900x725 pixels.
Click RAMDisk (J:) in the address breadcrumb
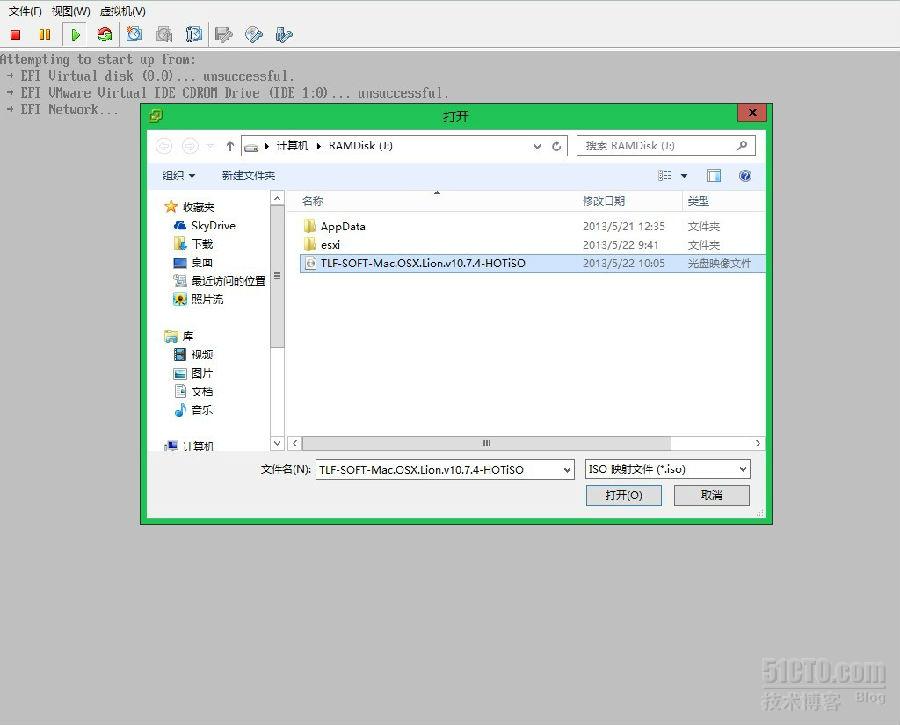click(360, 146)
